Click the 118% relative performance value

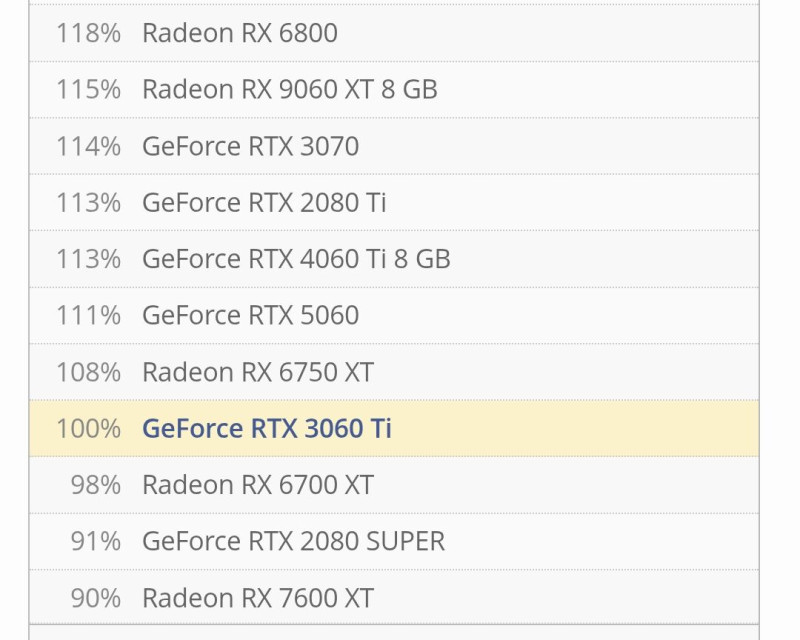coord(88,33)
